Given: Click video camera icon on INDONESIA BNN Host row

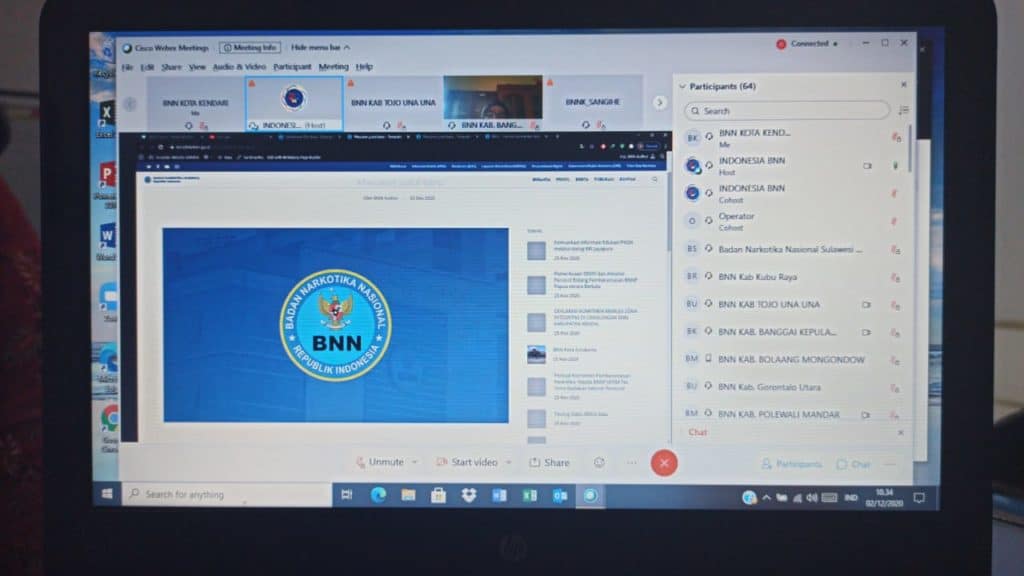Looking at the screenshot, I should 867,166.
